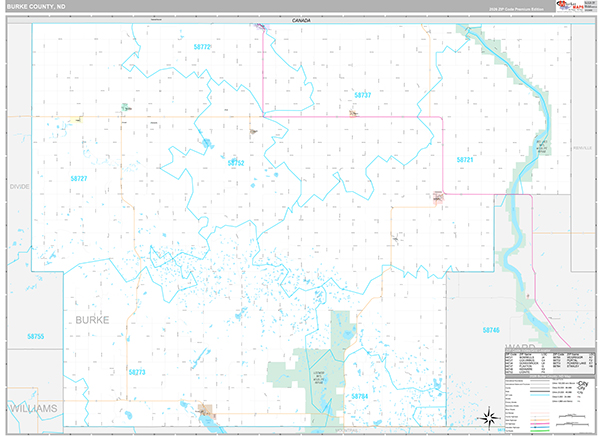Select ZIP code label 58755
This screenshot has width=600, height=436.
tap(36, 336)
